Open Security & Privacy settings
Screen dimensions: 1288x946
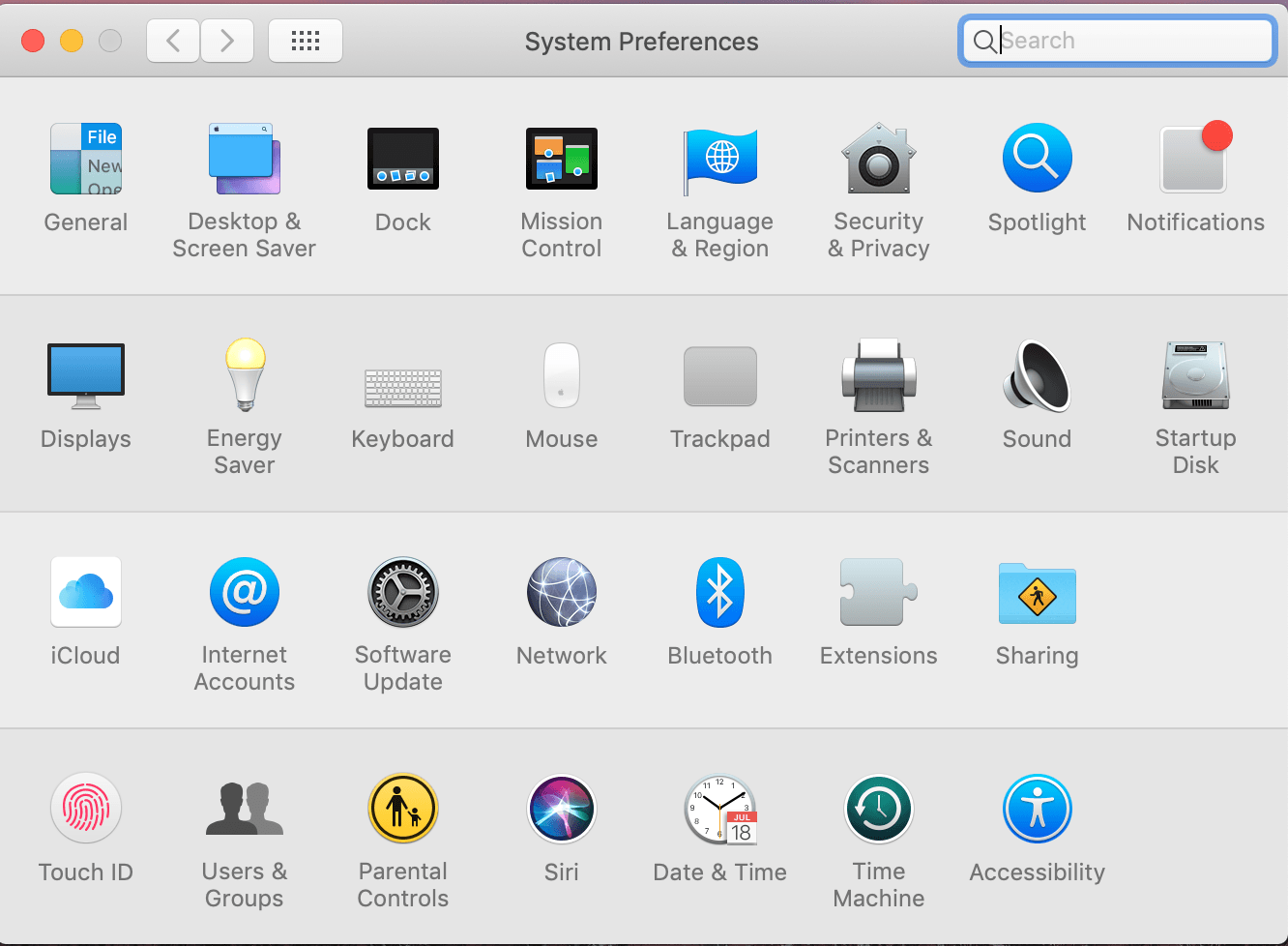879,159
